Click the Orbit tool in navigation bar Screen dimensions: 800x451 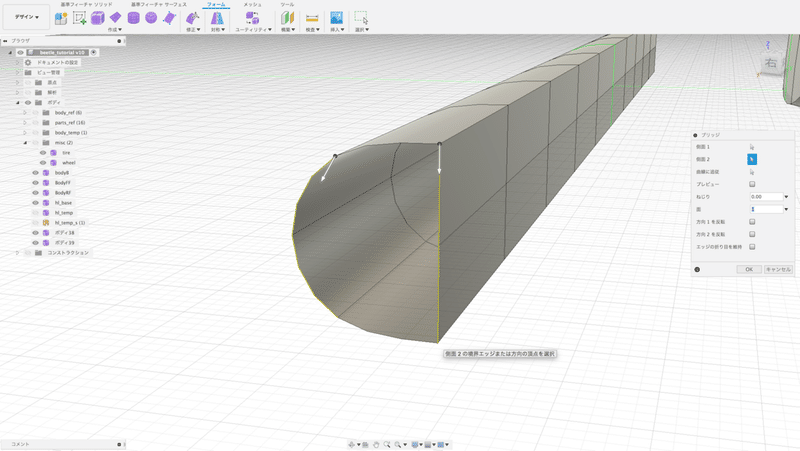351,445
